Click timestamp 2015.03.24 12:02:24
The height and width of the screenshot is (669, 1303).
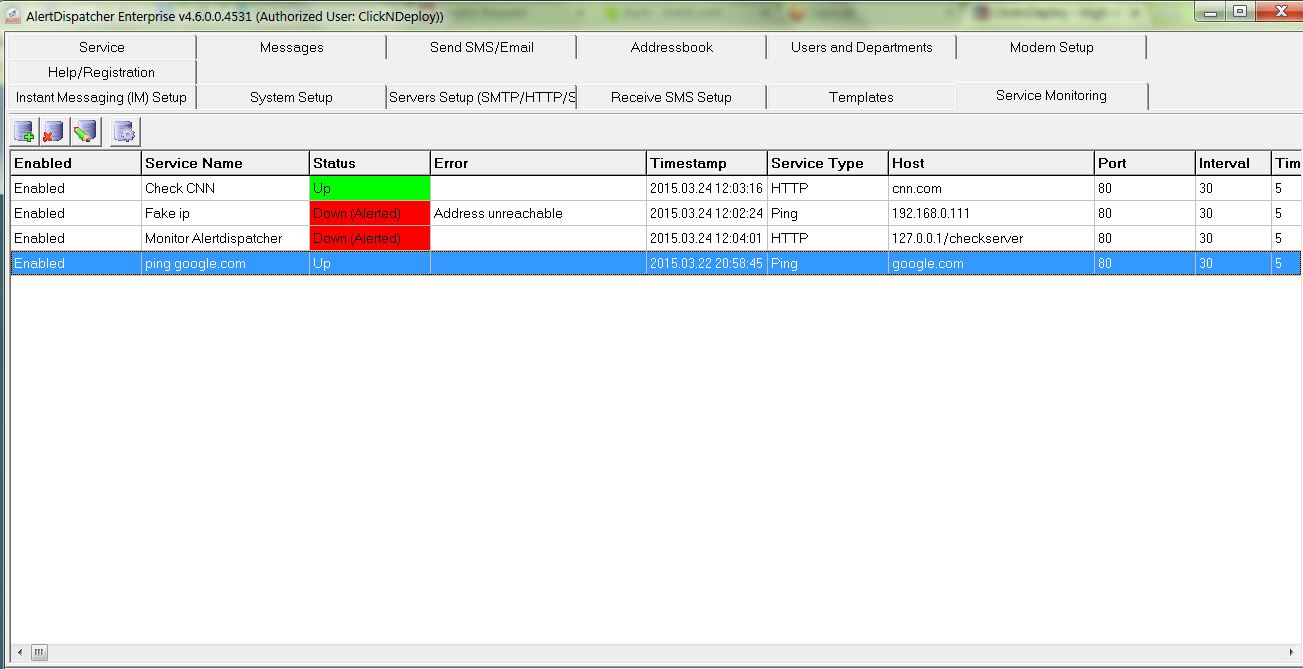point(706,213)
